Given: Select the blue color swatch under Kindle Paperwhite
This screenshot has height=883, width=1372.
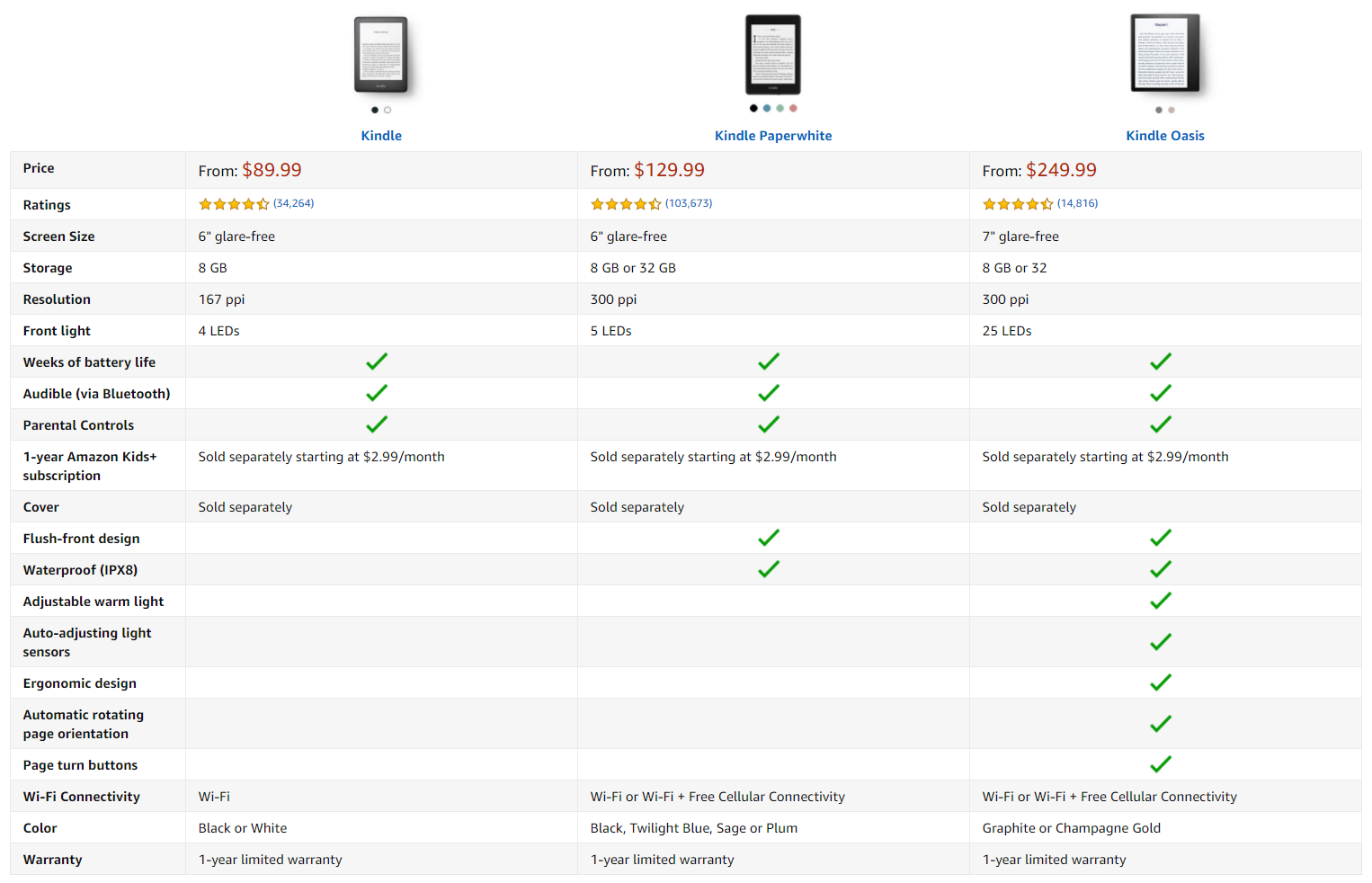Looking at the screenshot, I should [x=767, y=108].
